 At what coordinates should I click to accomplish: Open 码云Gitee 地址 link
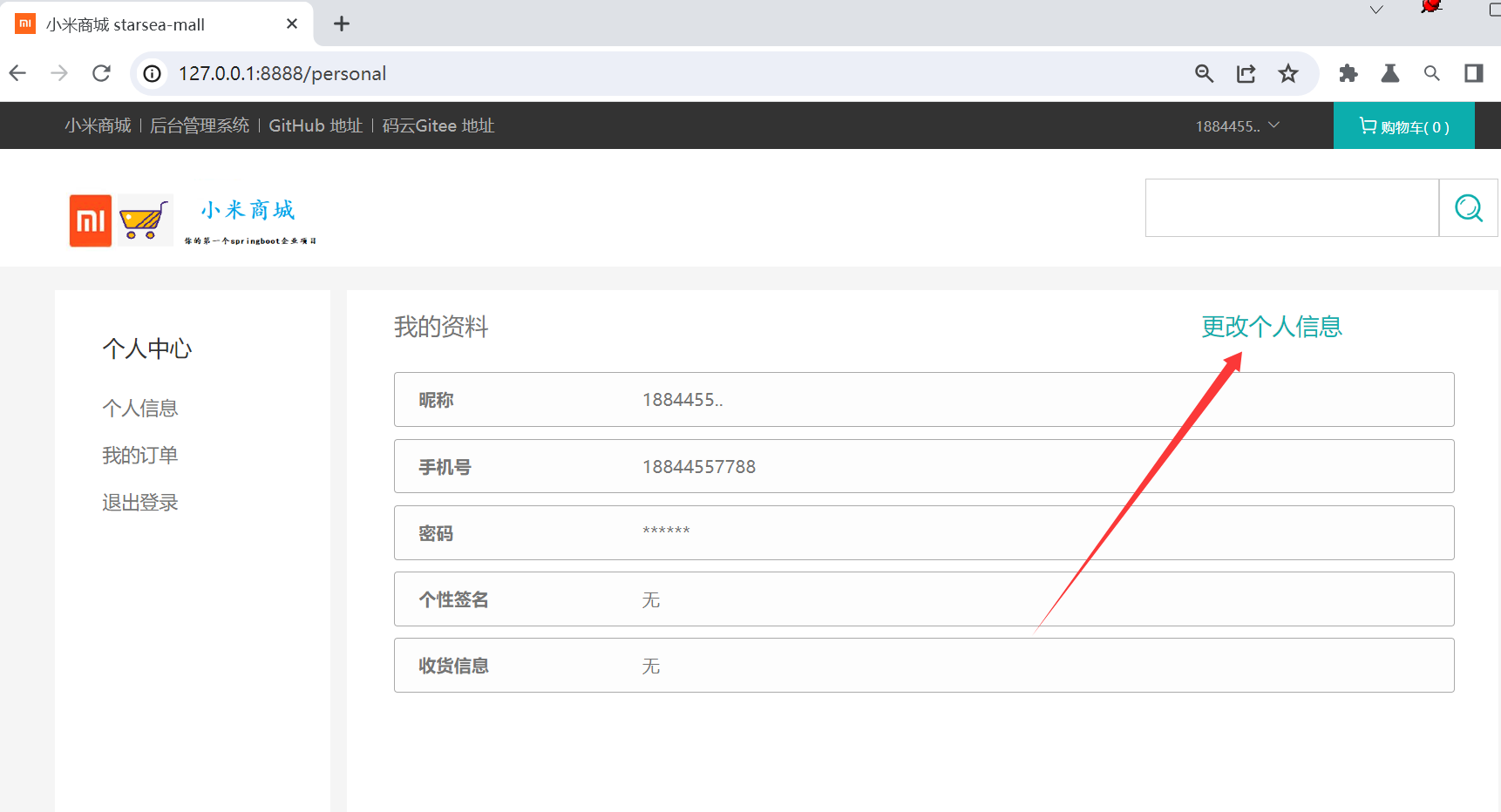click(438, 125)
